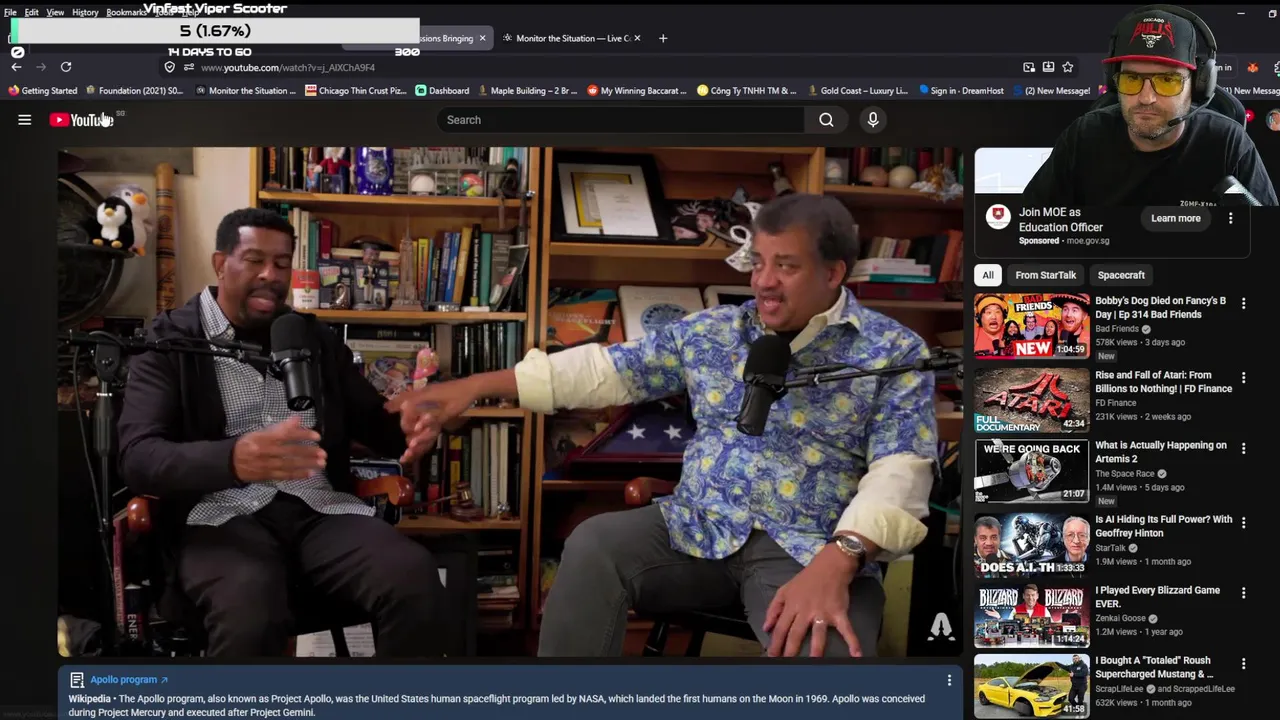
Task: Open yellow Mustang video thumbnail
Action: coord(1032,686)
